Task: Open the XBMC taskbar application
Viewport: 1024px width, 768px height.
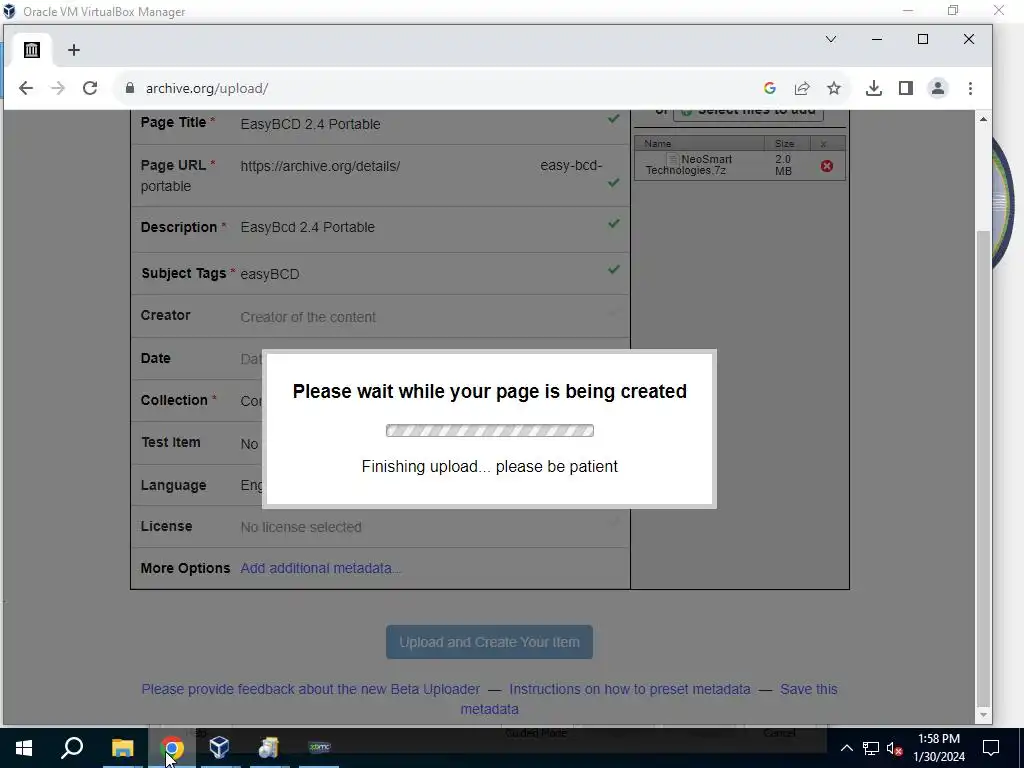Action: point(319,748)
